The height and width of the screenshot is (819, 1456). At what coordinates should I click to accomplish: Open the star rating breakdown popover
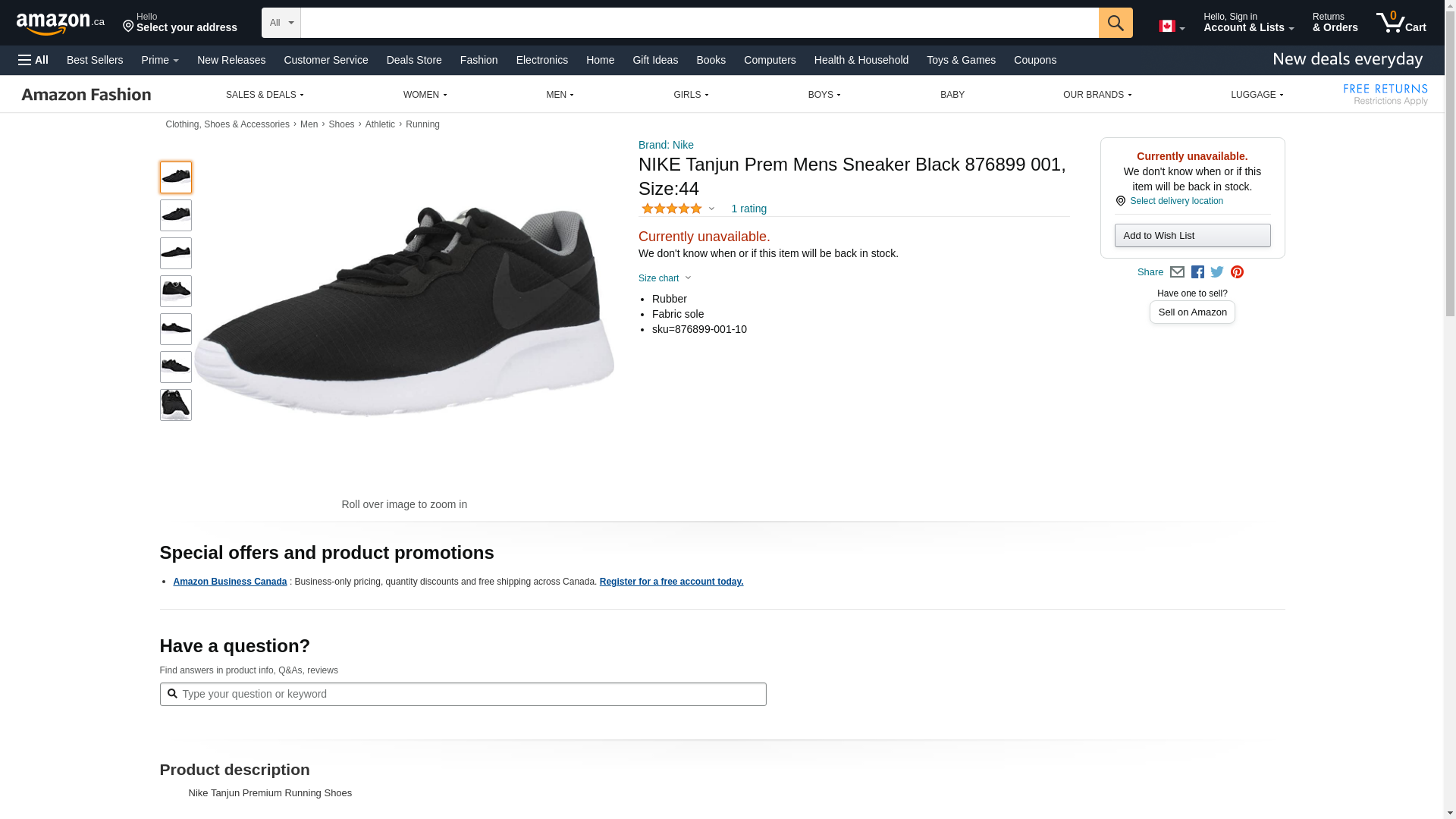pyautogui.click(x=678, y=209)
